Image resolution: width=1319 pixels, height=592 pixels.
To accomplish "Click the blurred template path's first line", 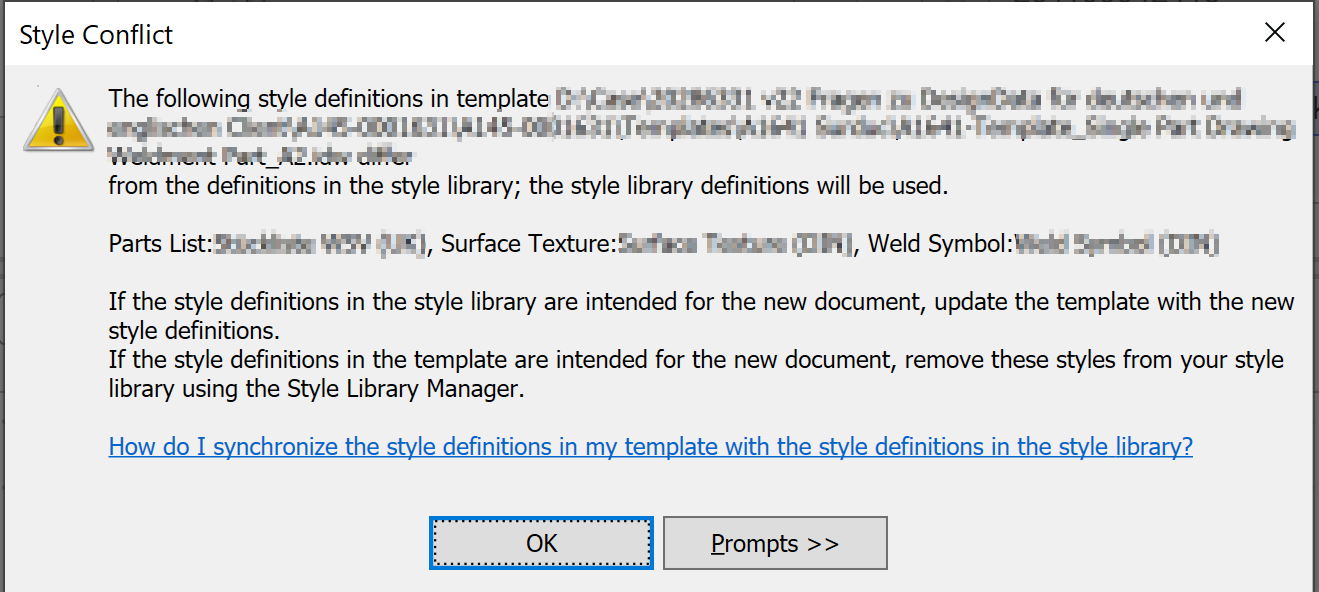I will pyautogui.click(x=897, y=99).
